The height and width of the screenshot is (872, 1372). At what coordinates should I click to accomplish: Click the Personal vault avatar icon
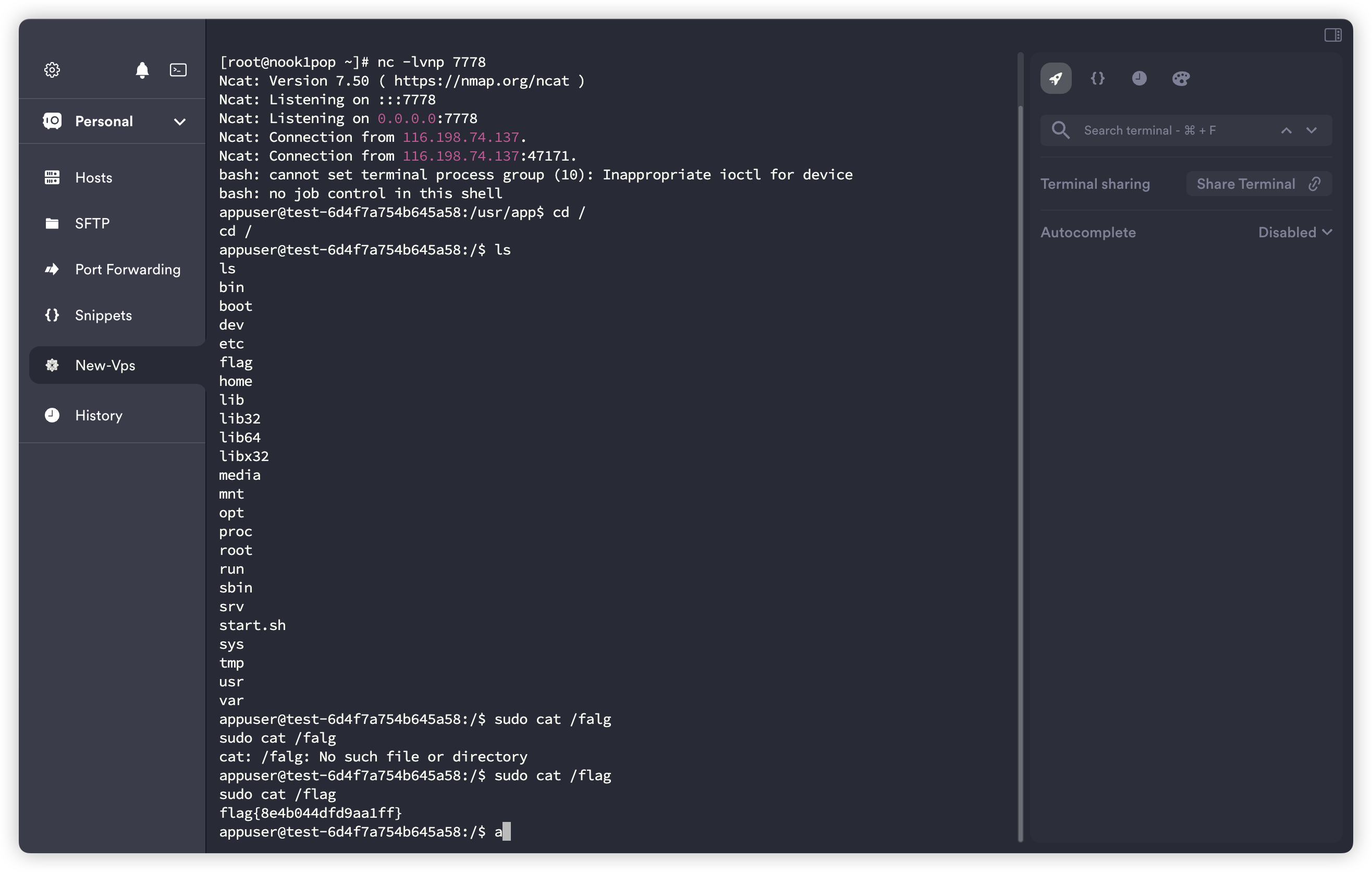coord(52,121)
